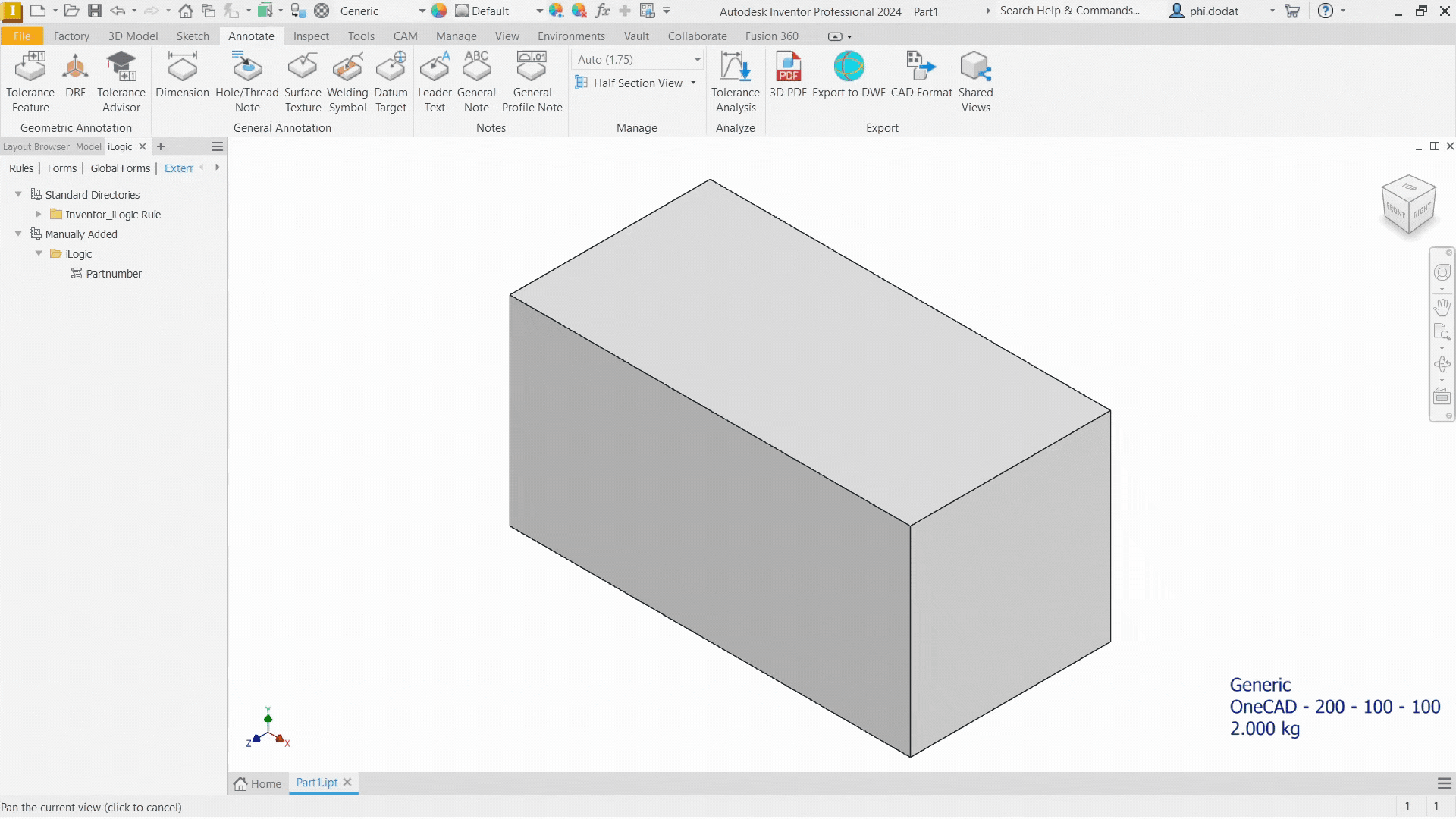Open the CAD Format export
Viewport: 1456px width, 819px height.
coord(921,74)
